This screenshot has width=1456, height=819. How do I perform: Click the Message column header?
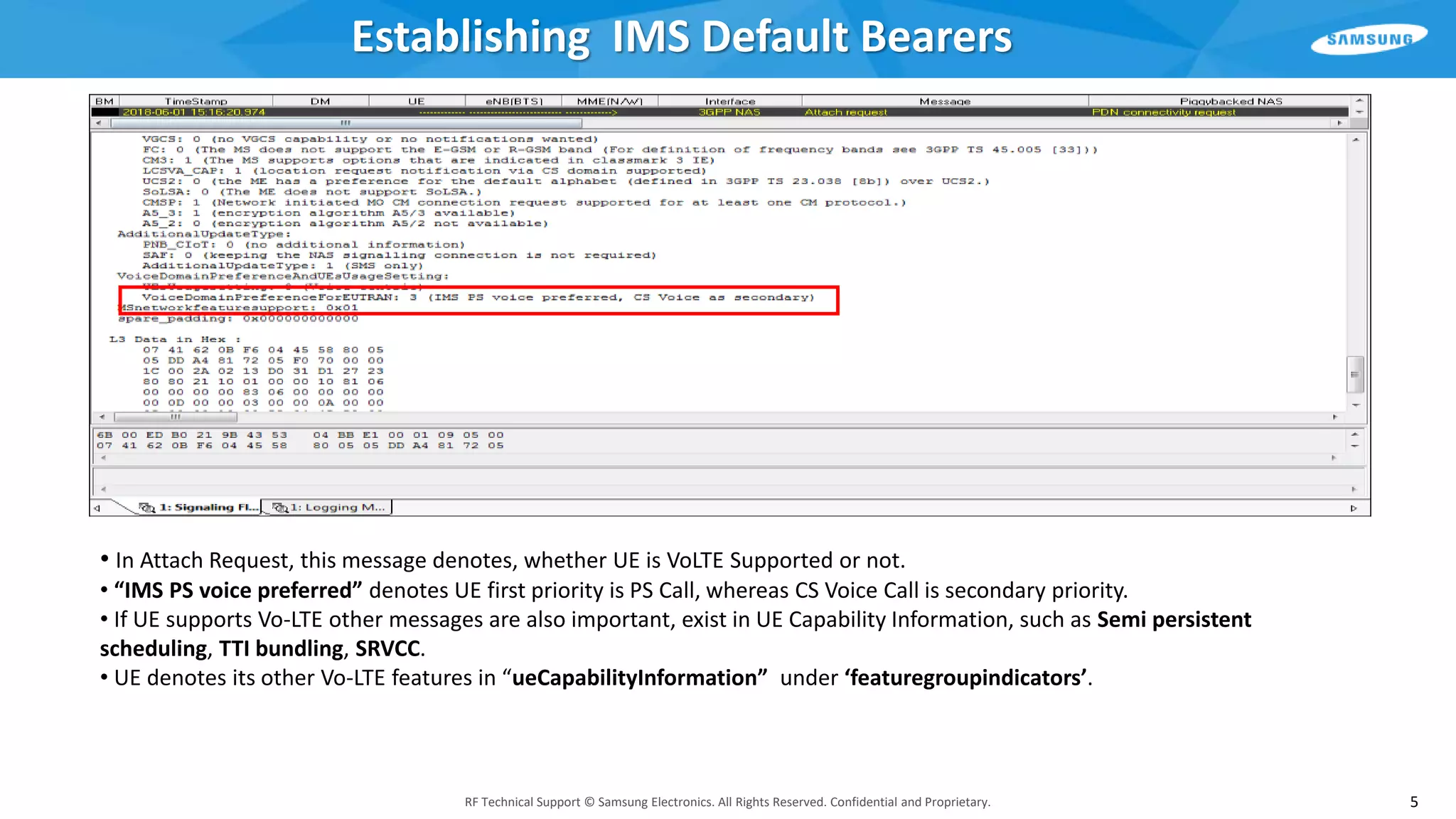pos(944,101)
